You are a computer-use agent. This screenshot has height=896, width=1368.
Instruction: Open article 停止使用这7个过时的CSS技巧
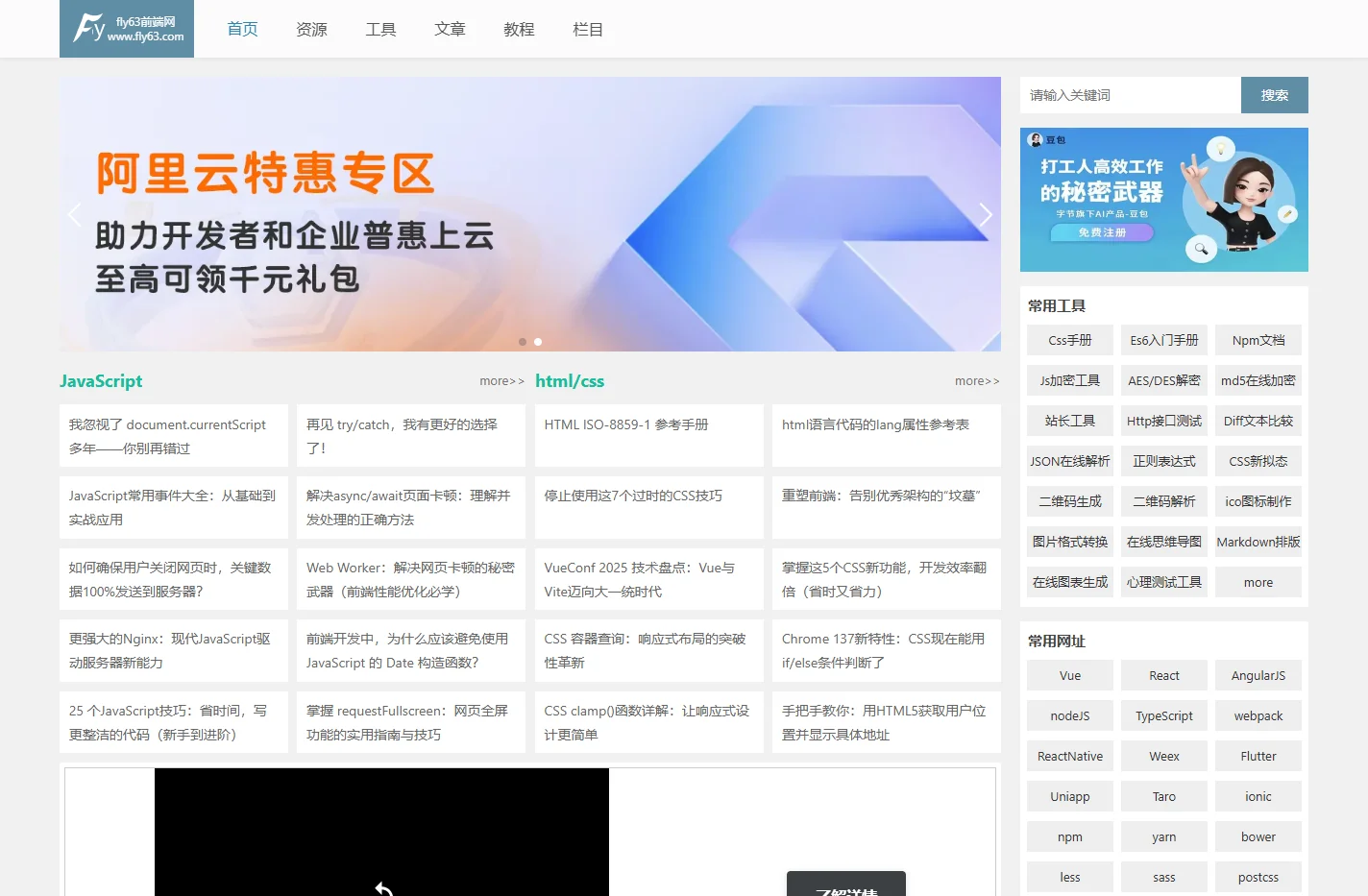[649, 507]
